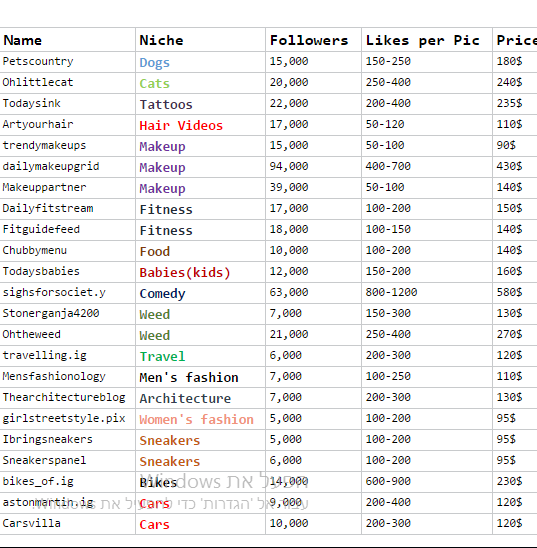Click the Followers column header

click(313, 40)
